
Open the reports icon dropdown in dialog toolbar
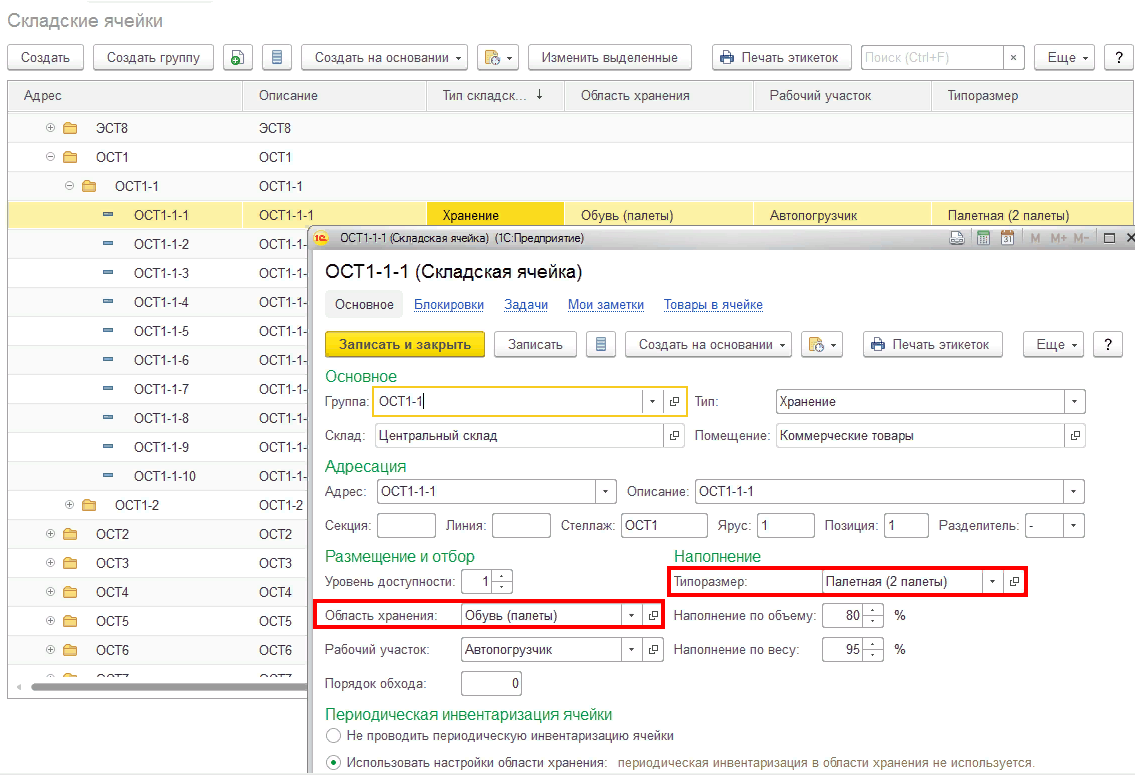click(822, 344)
